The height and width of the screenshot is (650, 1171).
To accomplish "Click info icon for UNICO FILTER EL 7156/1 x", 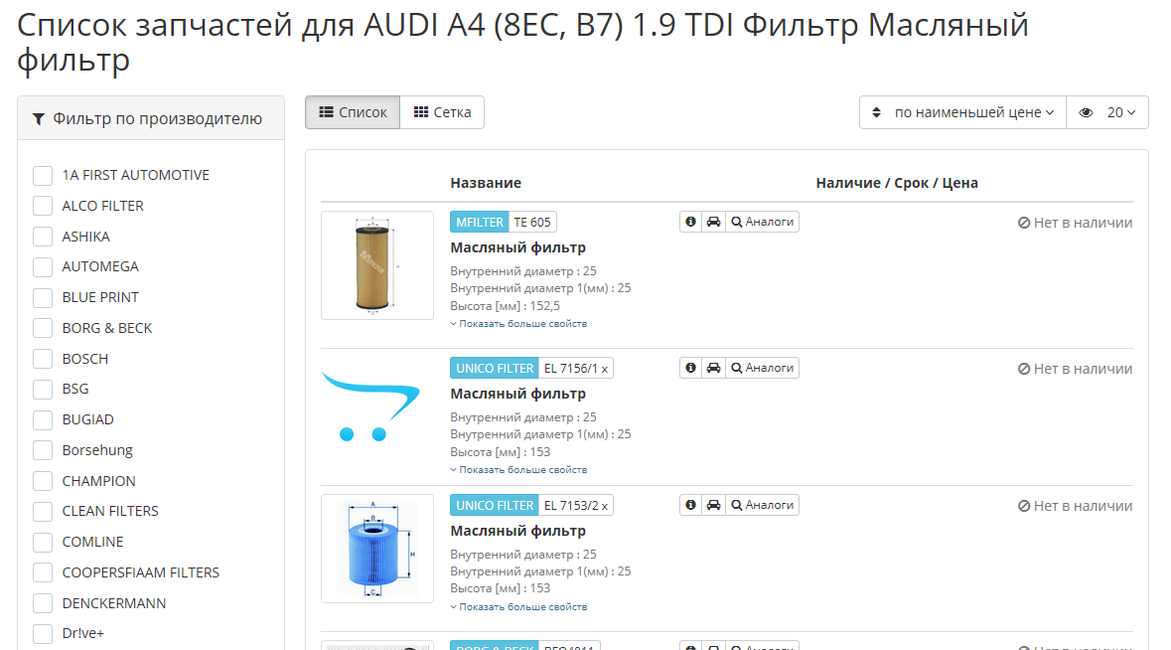I will 690,368.
